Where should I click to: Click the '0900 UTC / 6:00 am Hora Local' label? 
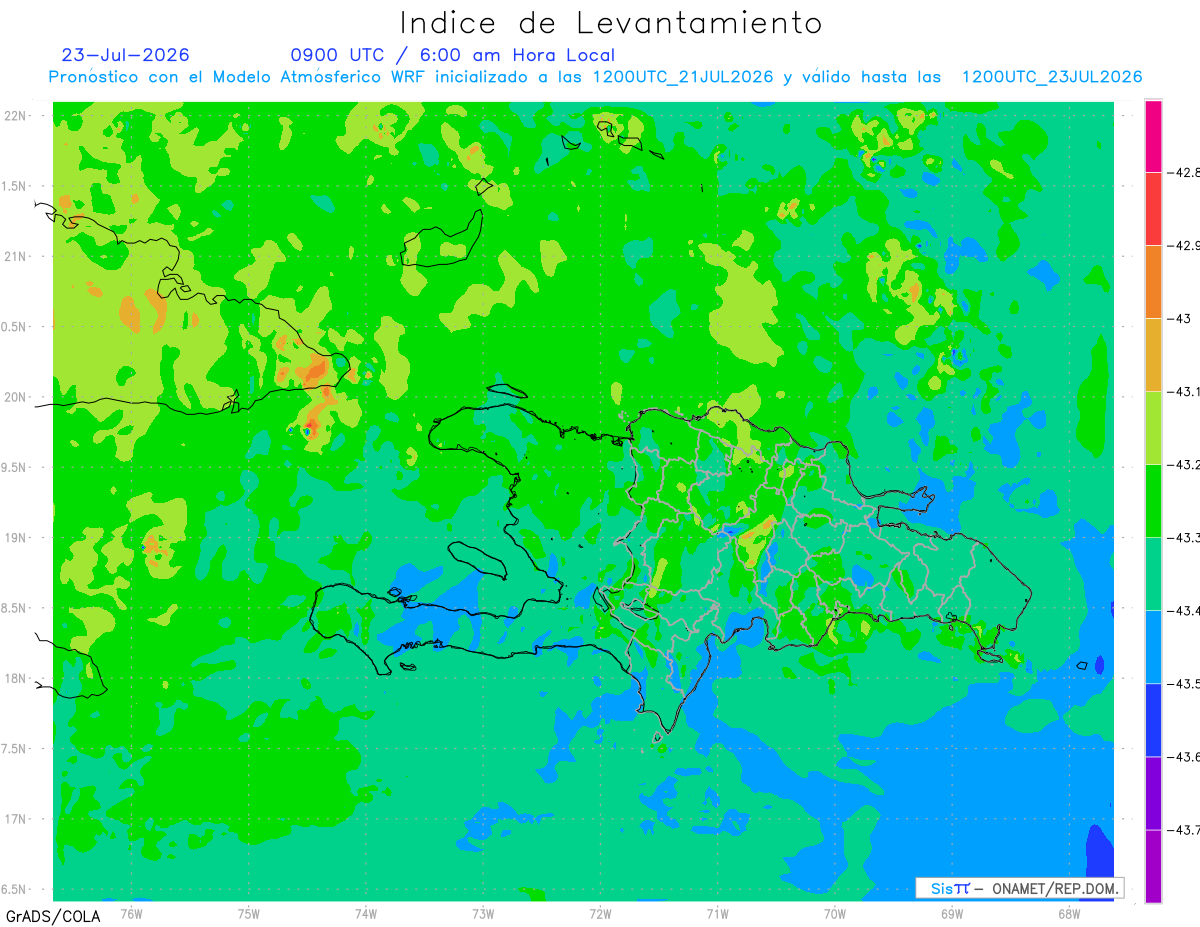tap(452, 55)
